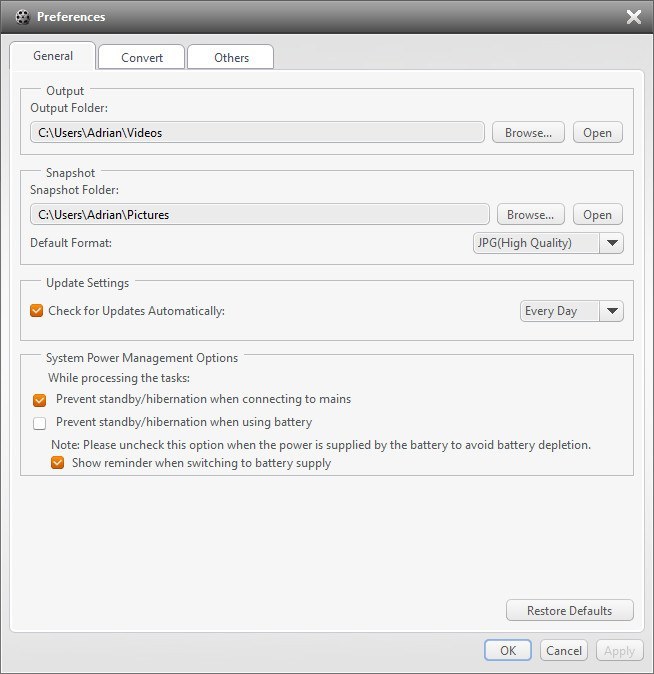Toggle Show reminder when switching to battery

58,463
